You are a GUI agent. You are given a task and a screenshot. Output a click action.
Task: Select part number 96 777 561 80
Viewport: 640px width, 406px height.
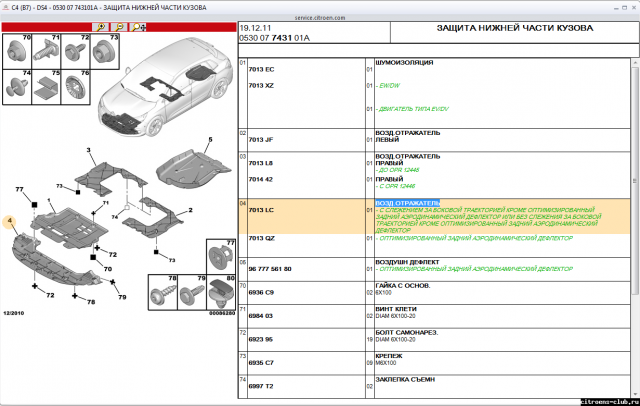tap(269, 269)
